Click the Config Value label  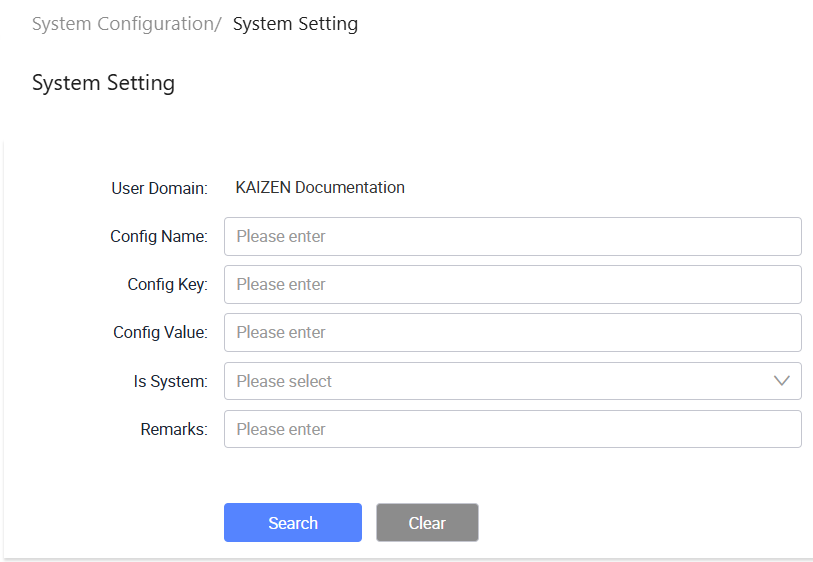click(x=160, y=332)
